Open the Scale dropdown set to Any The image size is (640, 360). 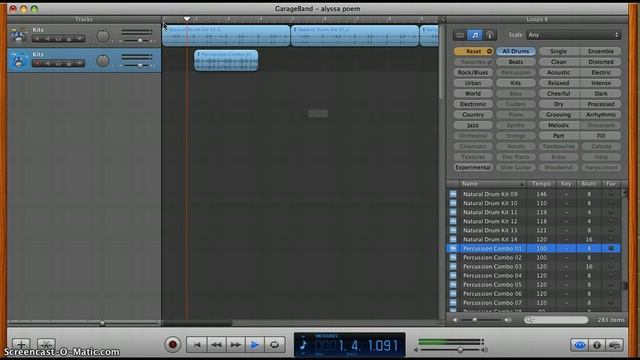point(573,35)
